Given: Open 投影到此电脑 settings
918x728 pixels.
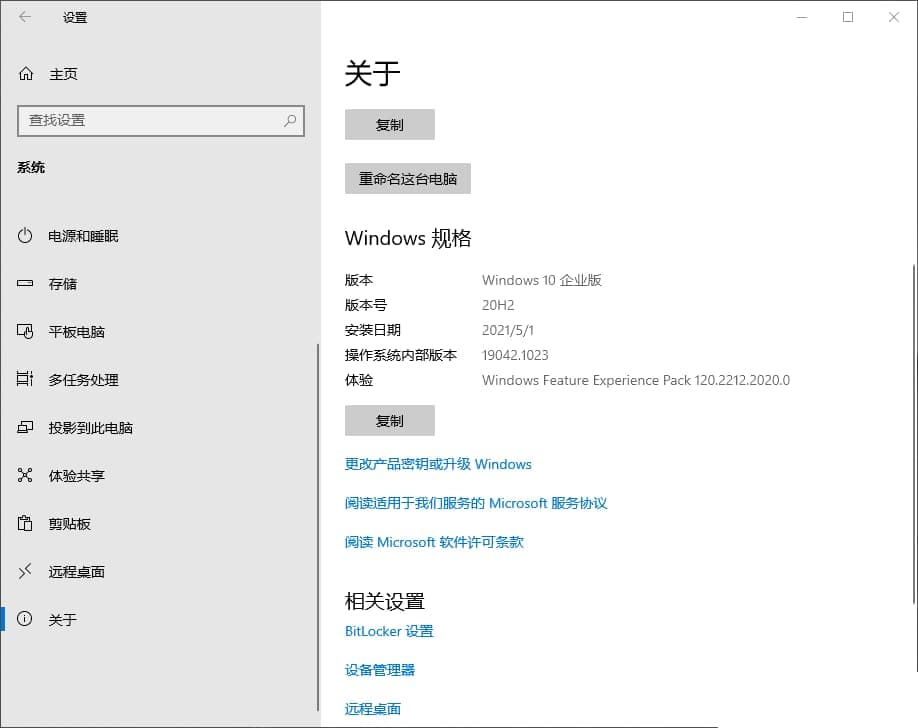Looking at the screenshot, I should (x=159, y=428).
